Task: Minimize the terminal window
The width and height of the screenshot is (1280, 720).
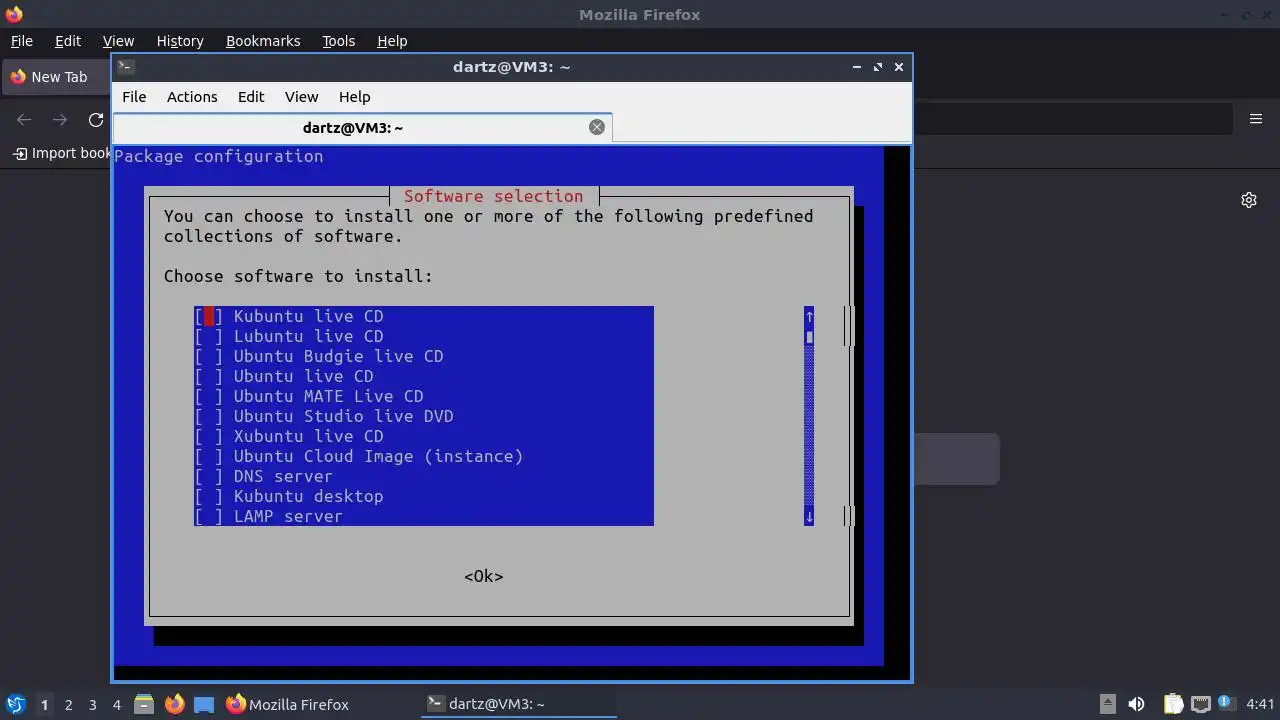Action: click(857, 67)
